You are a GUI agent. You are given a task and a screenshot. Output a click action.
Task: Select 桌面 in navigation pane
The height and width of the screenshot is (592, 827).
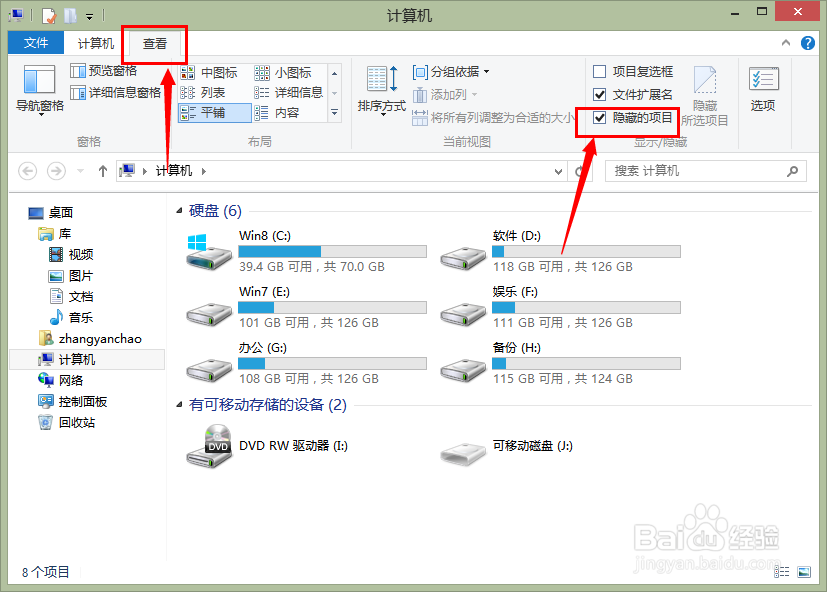point(51,213)
